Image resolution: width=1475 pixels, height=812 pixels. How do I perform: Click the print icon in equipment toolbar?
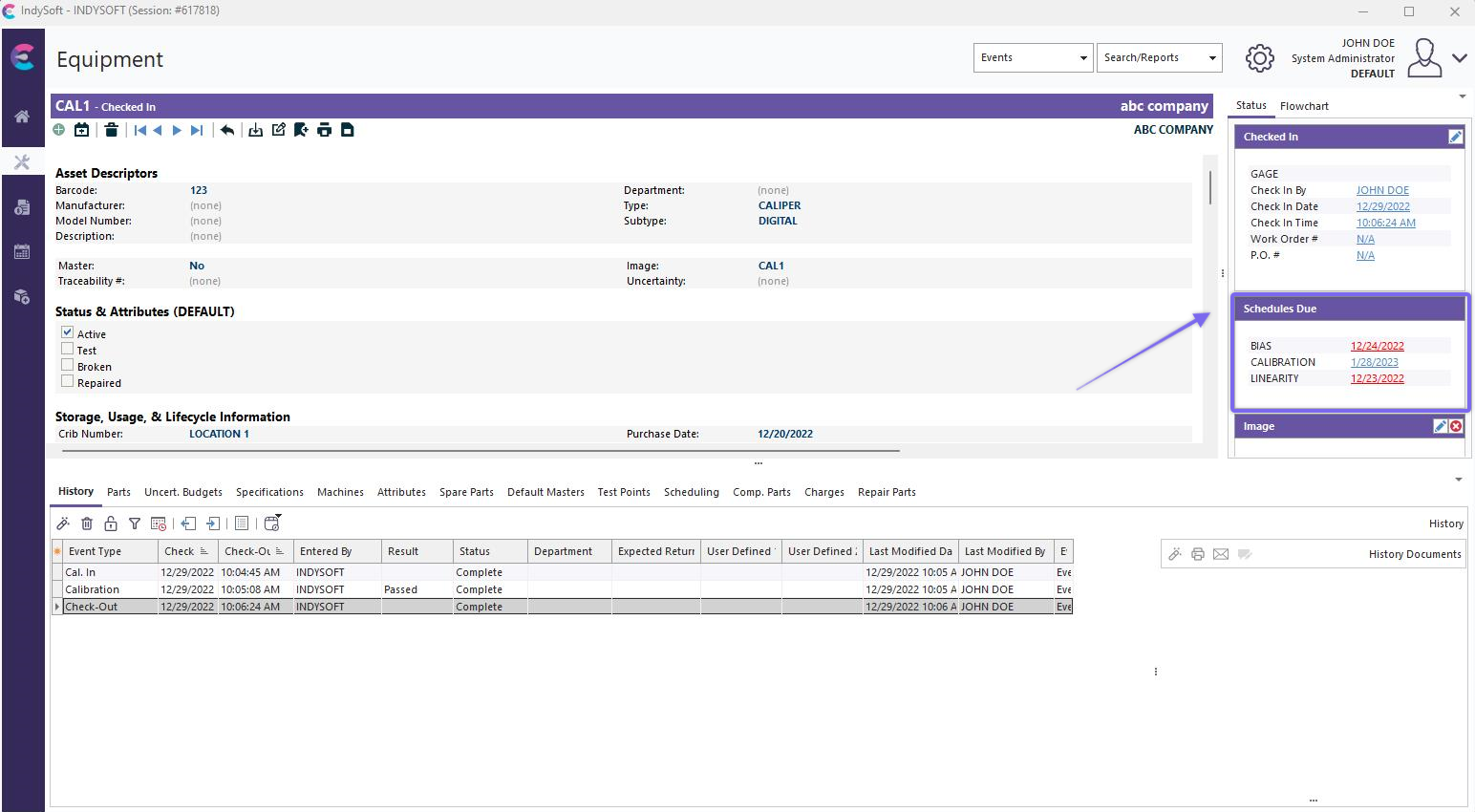(325, 130)
